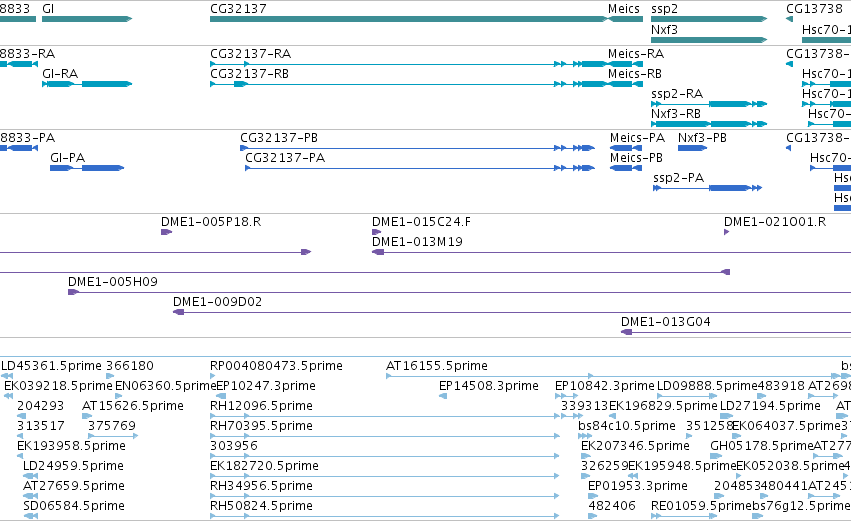Click the 366180 feature label
The image size is (851, 521).
(x=130, y=366)
